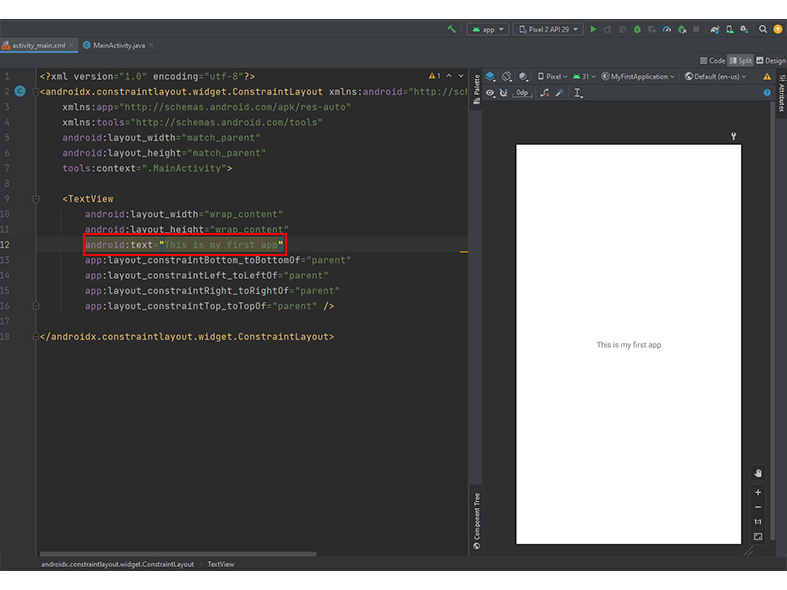Click the horizontal editor scrollbar
The height and width of the screenshot is (590, 787).
[x=178, y=554]
